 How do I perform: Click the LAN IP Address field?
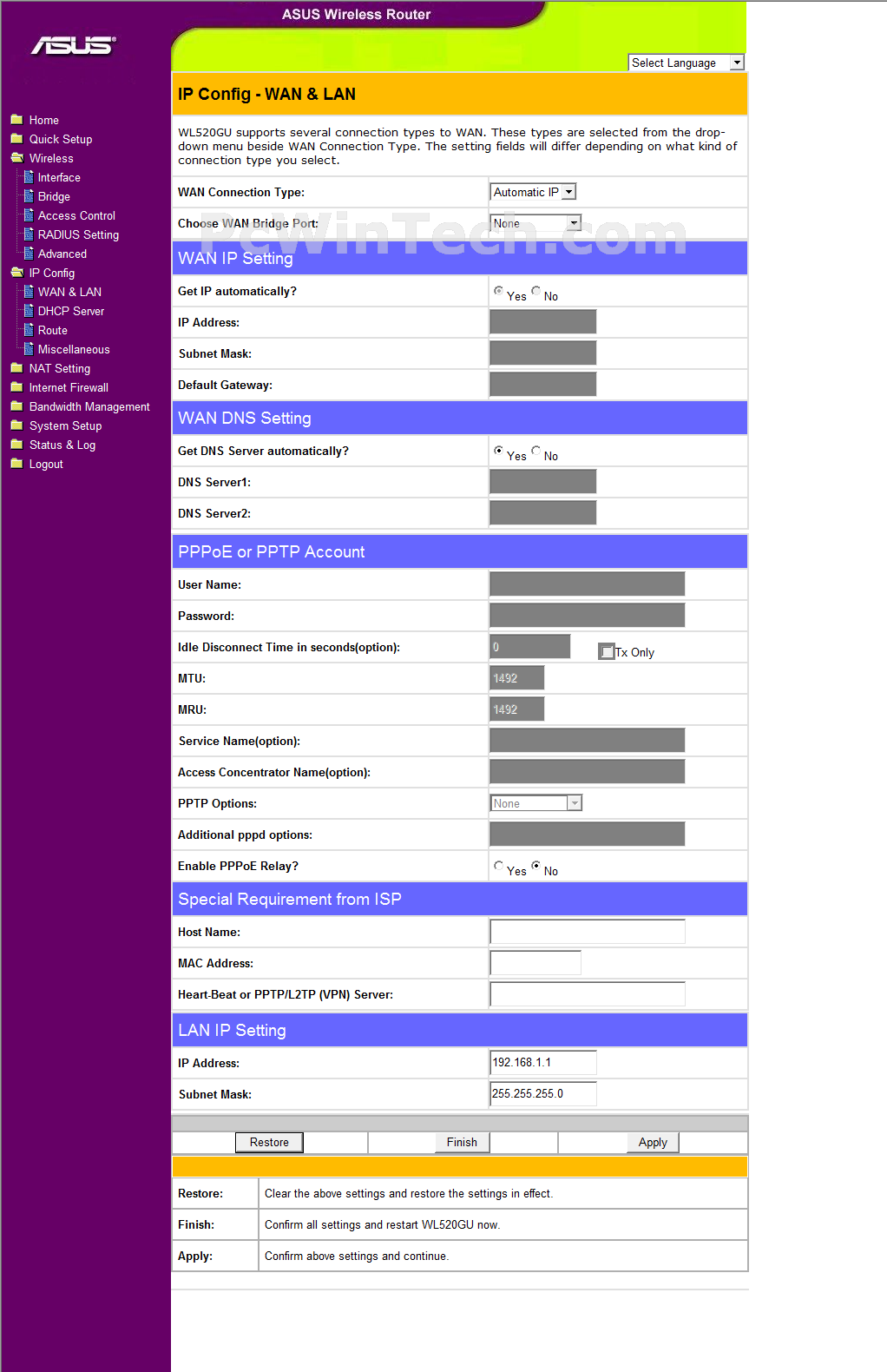543,1063
